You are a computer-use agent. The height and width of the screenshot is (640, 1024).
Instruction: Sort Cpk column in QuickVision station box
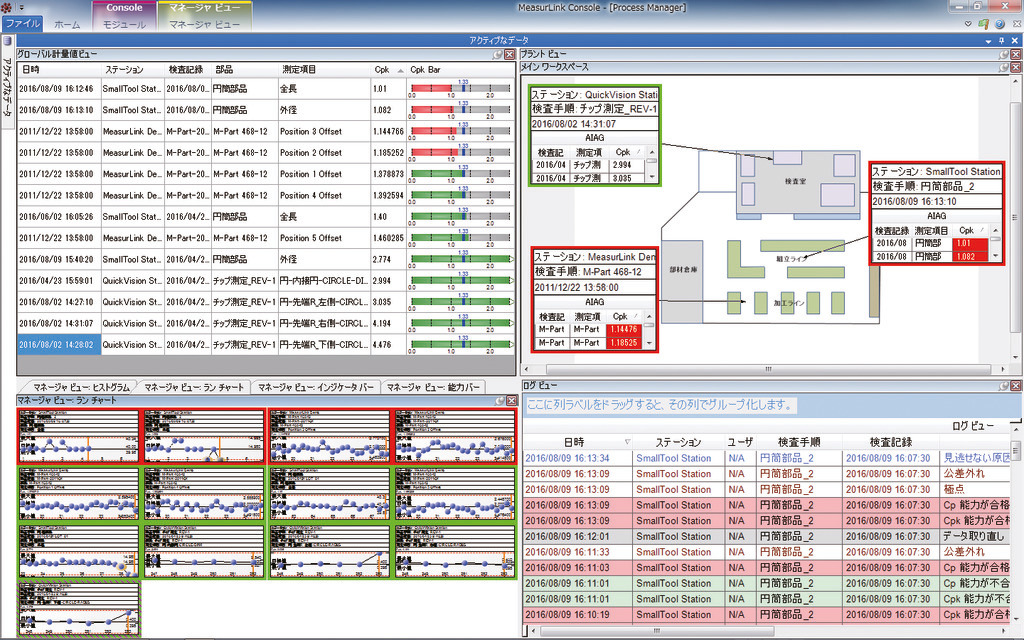click(x=626, y=152)
